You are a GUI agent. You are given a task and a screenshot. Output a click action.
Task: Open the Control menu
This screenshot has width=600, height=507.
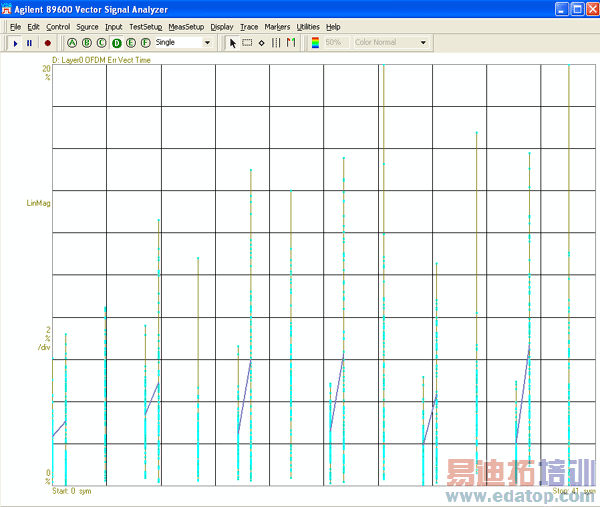(58, 27)
